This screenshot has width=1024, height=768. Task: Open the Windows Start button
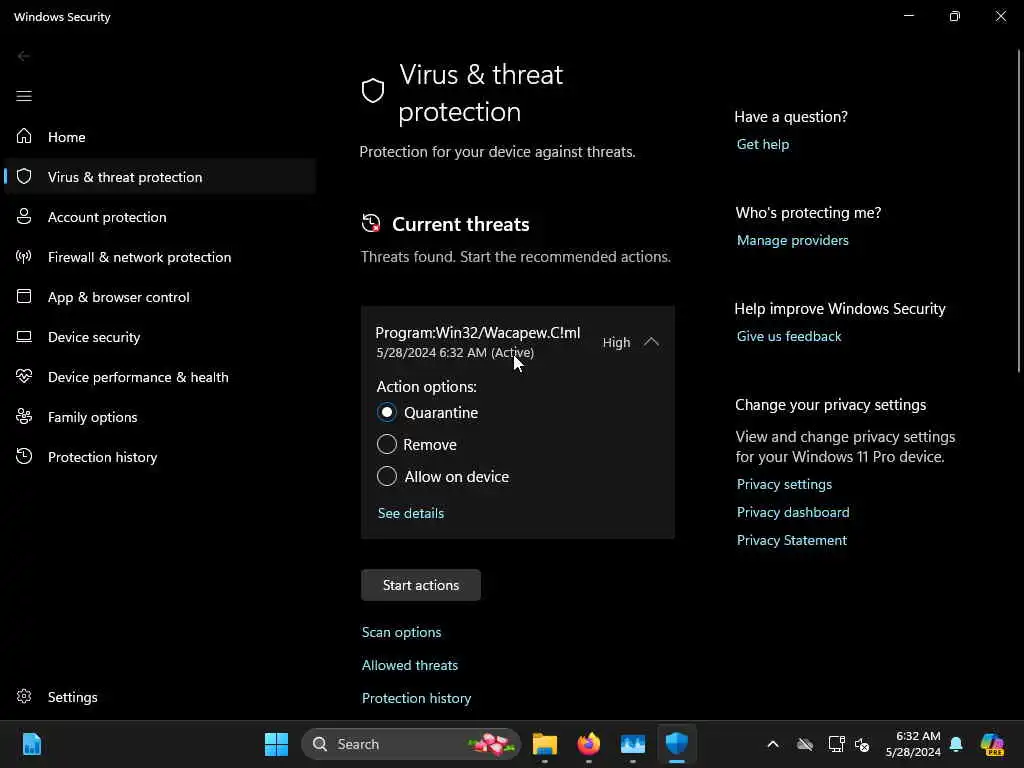[276, 744]
